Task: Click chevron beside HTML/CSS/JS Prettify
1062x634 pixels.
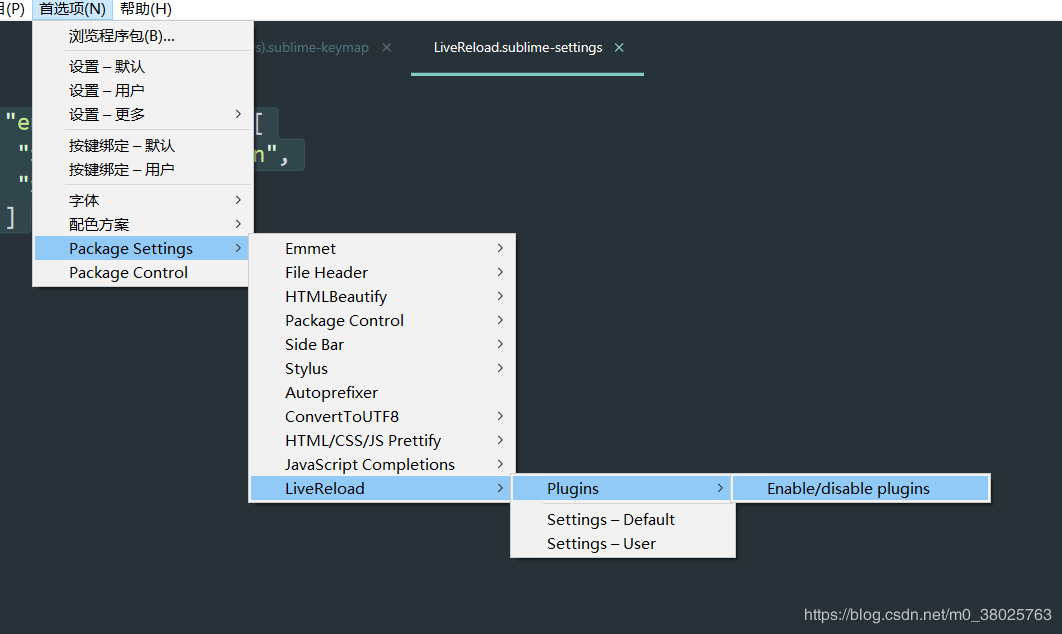Action: pyautogui.click(x=500, y=440)
